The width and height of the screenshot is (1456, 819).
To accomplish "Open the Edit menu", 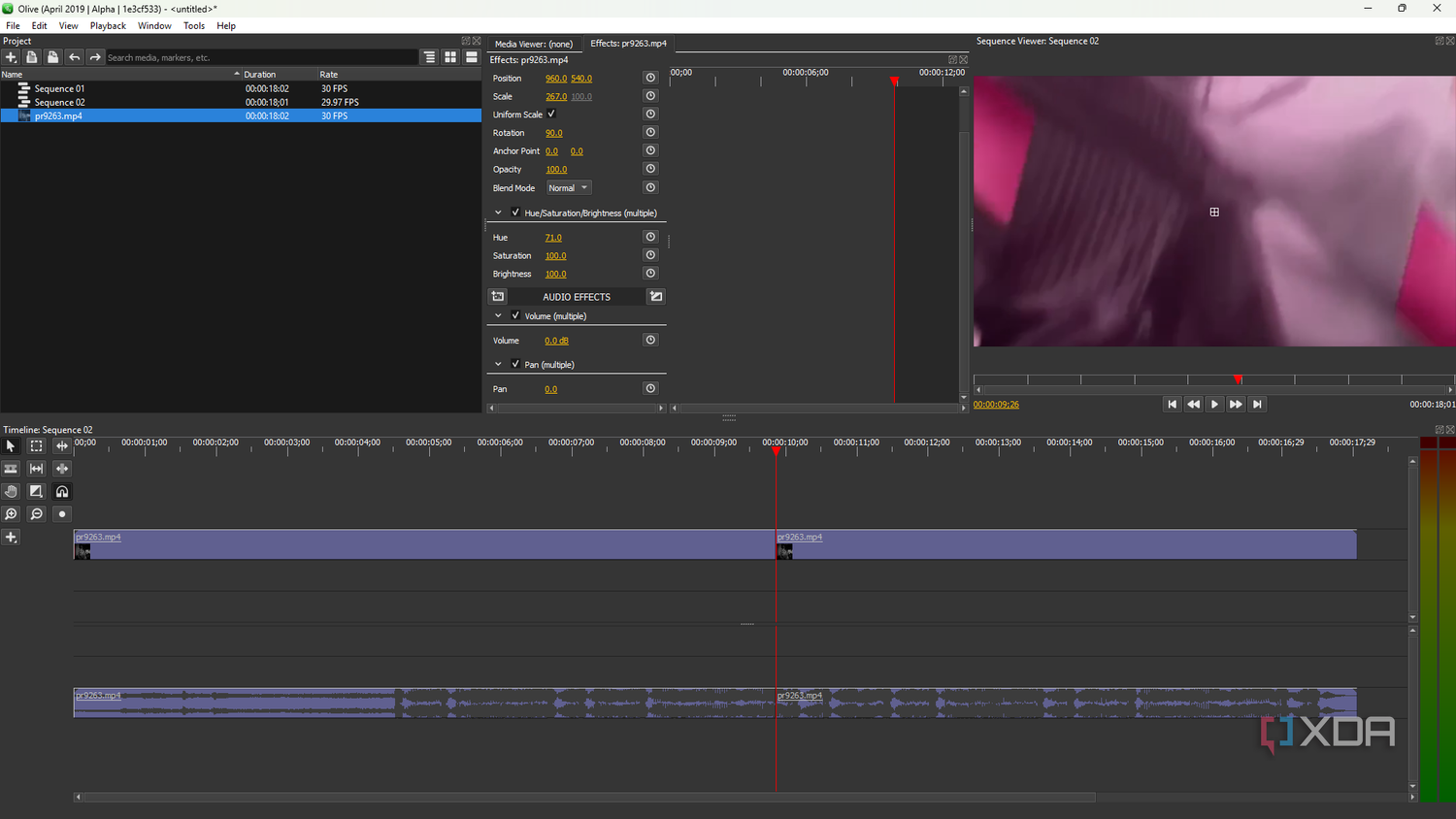I will pyautogui.click(x=39, y=26).
